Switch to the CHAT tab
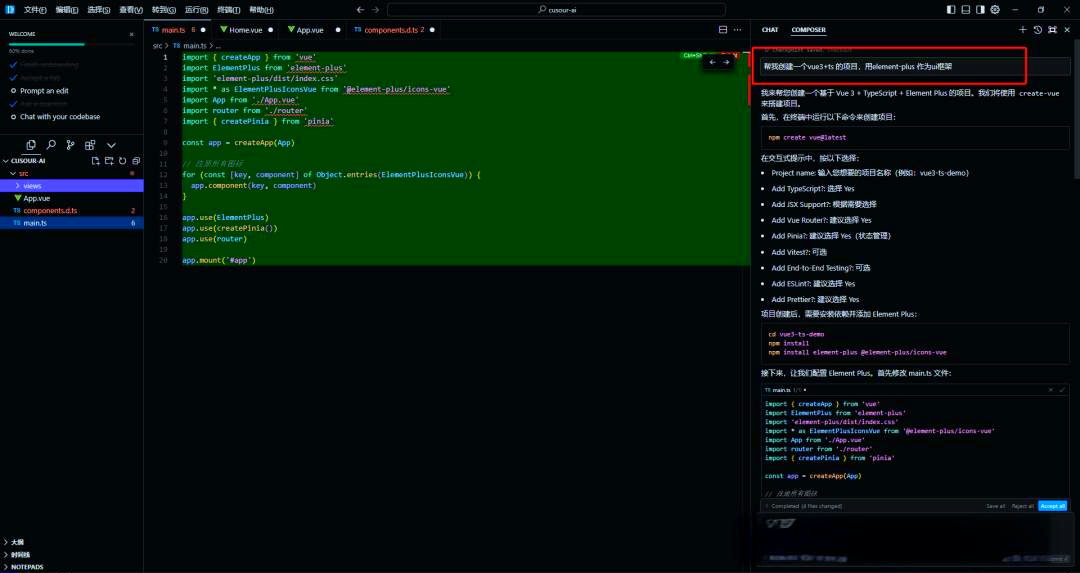 pyautogui.click(x=769, y=30)
